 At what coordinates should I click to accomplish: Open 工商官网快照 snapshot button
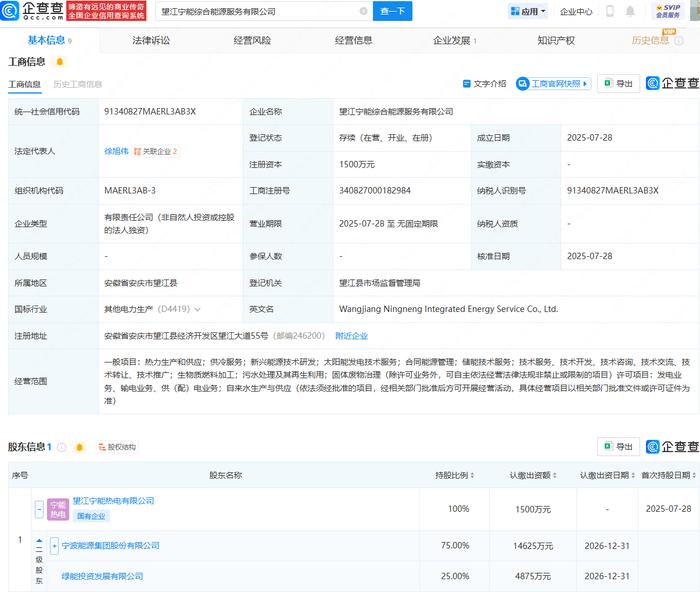(x=554, y=83)
